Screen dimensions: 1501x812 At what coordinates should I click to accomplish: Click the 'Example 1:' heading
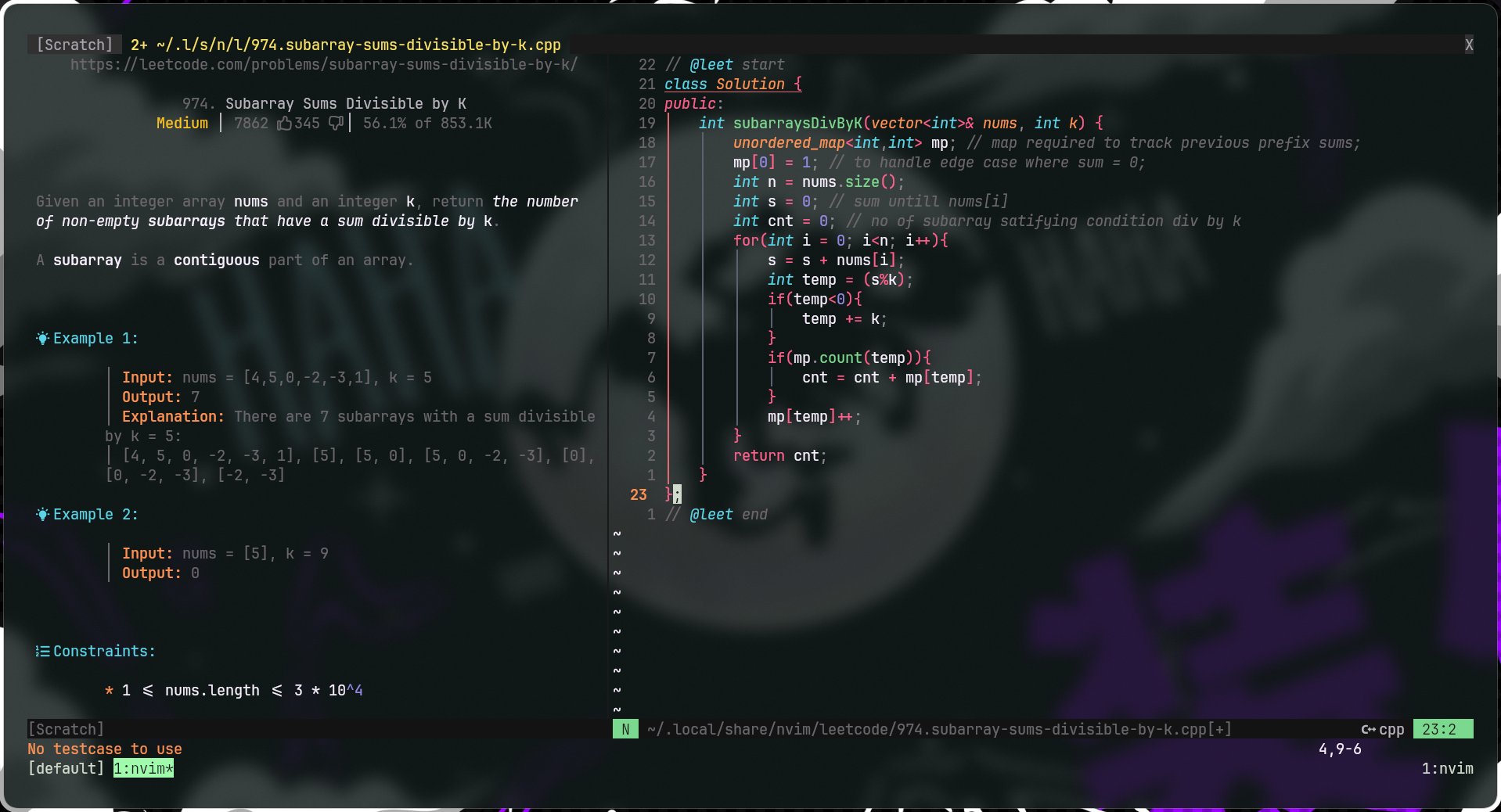(95, 339)
